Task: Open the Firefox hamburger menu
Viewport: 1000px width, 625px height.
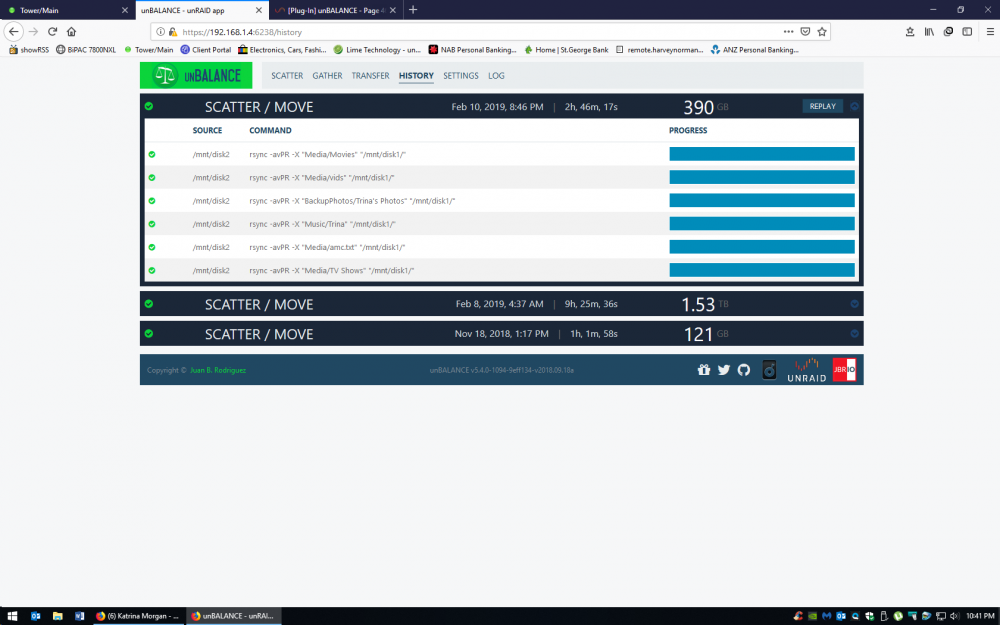Action: pos(990,32)
